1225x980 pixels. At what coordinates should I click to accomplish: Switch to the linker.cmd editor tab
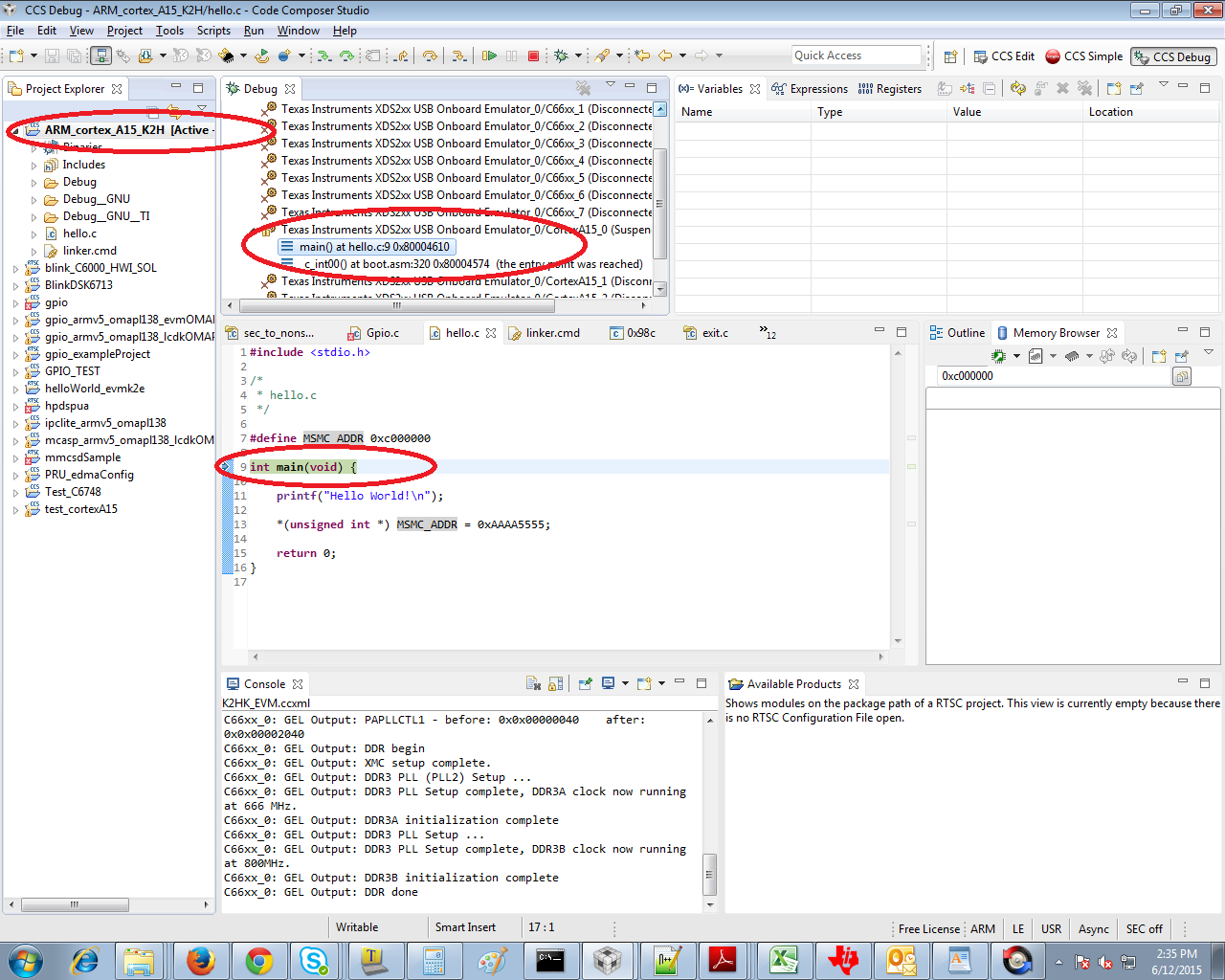point(544,333)
